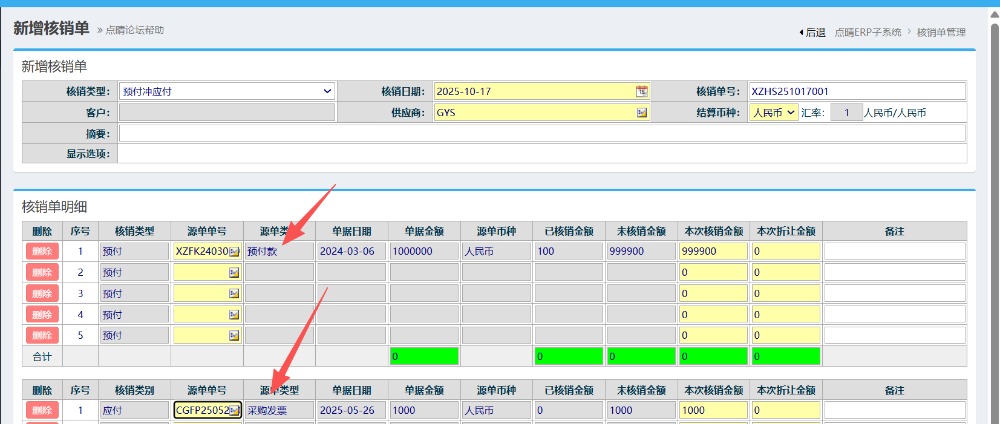Click the 摘要 summary input field
Viewport: 1000px width, 424px height.
coord(542,133)
